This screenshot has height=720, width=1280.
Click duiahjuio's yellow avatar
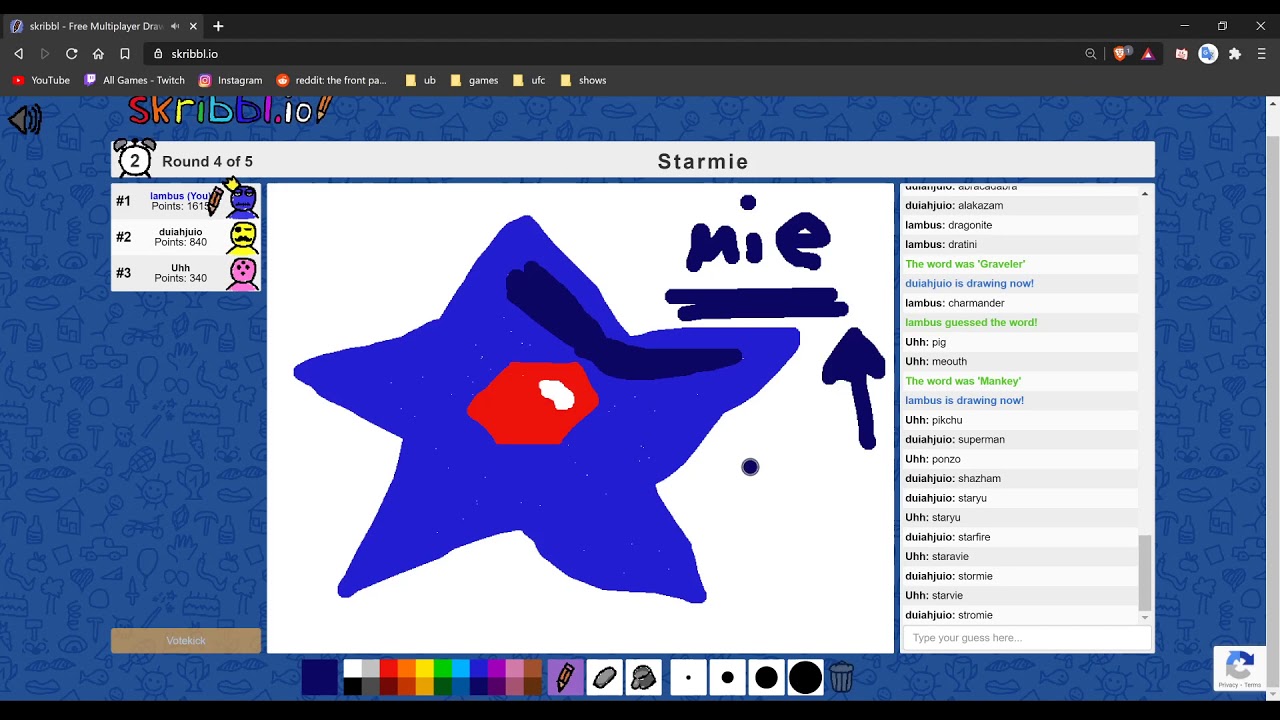243,237
